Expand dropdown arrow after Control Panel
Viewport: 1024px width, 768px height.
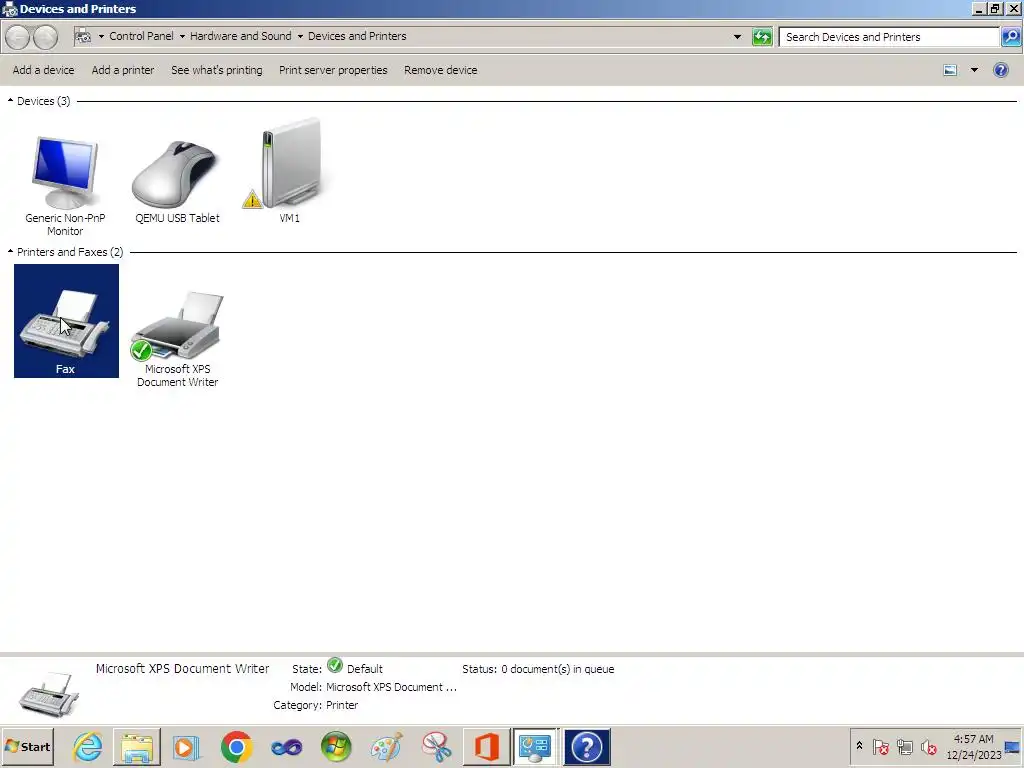(182, 37)
